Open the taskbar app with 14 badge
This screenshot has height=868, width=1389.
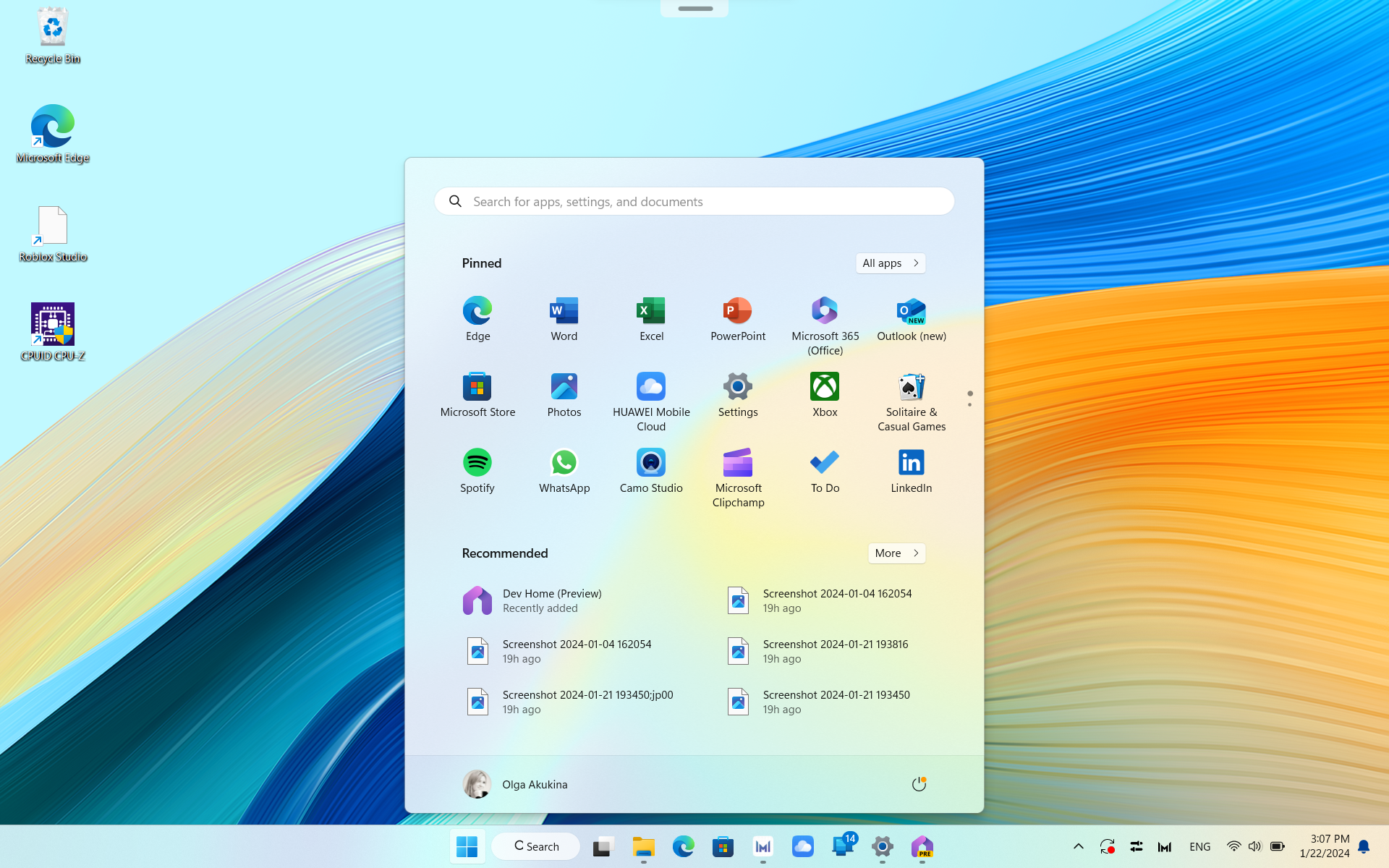pos(843,846)
